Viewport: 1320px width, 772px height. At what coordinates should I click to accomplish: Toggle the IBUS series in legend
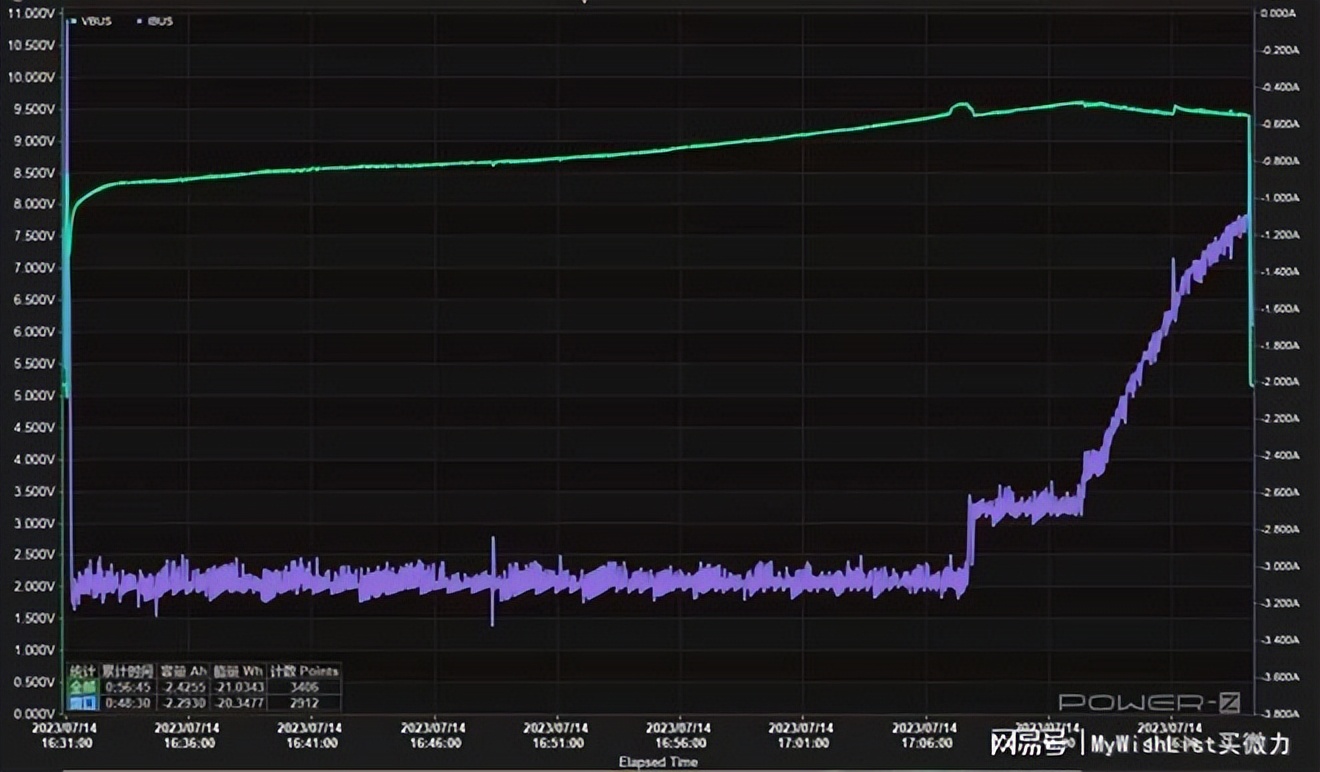coord(160,21)
